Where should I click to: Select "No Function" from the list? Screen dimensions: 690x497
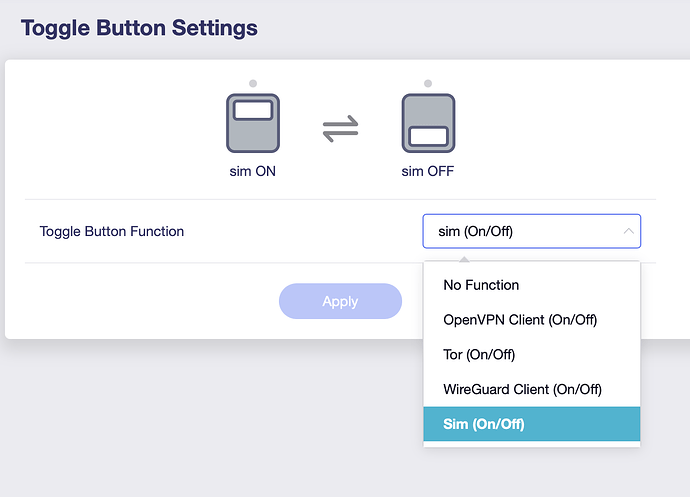click(x=481, y=285)
